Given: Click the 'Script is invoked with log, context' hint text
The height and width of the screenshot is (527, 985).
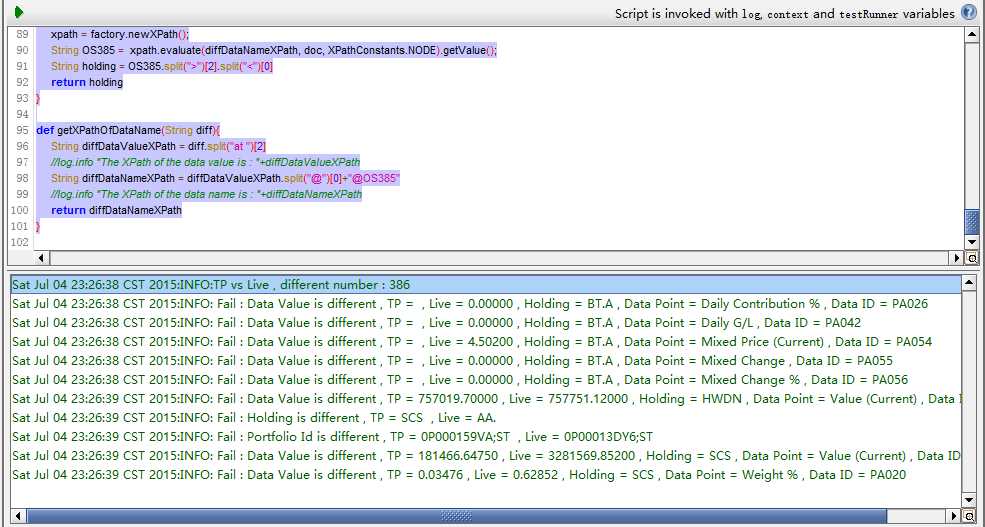Looking at the screenshot, I should coord(785,13).
